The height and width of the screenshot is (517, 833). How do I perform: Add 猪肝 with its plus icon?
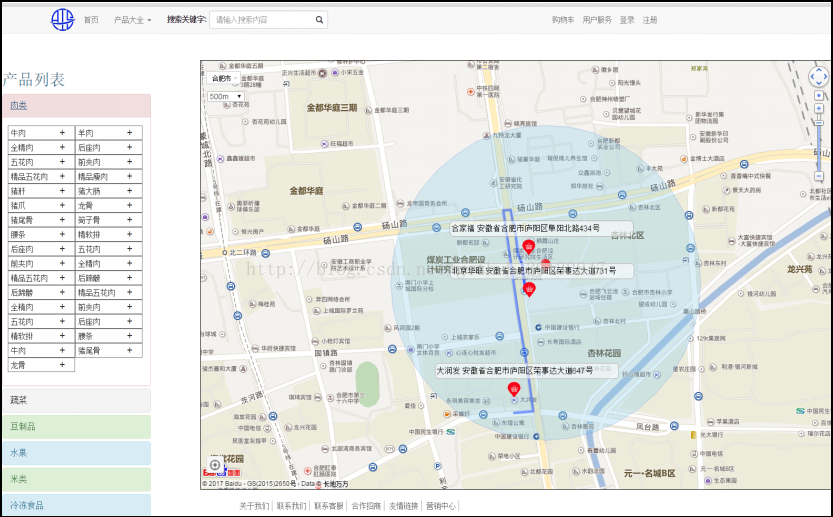point(62,191)
